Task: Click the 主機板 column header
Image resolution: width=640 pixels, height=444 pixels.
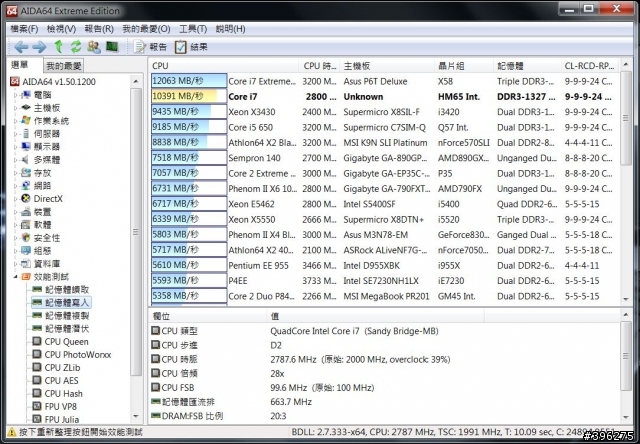Action: click(x=387, y=66)
